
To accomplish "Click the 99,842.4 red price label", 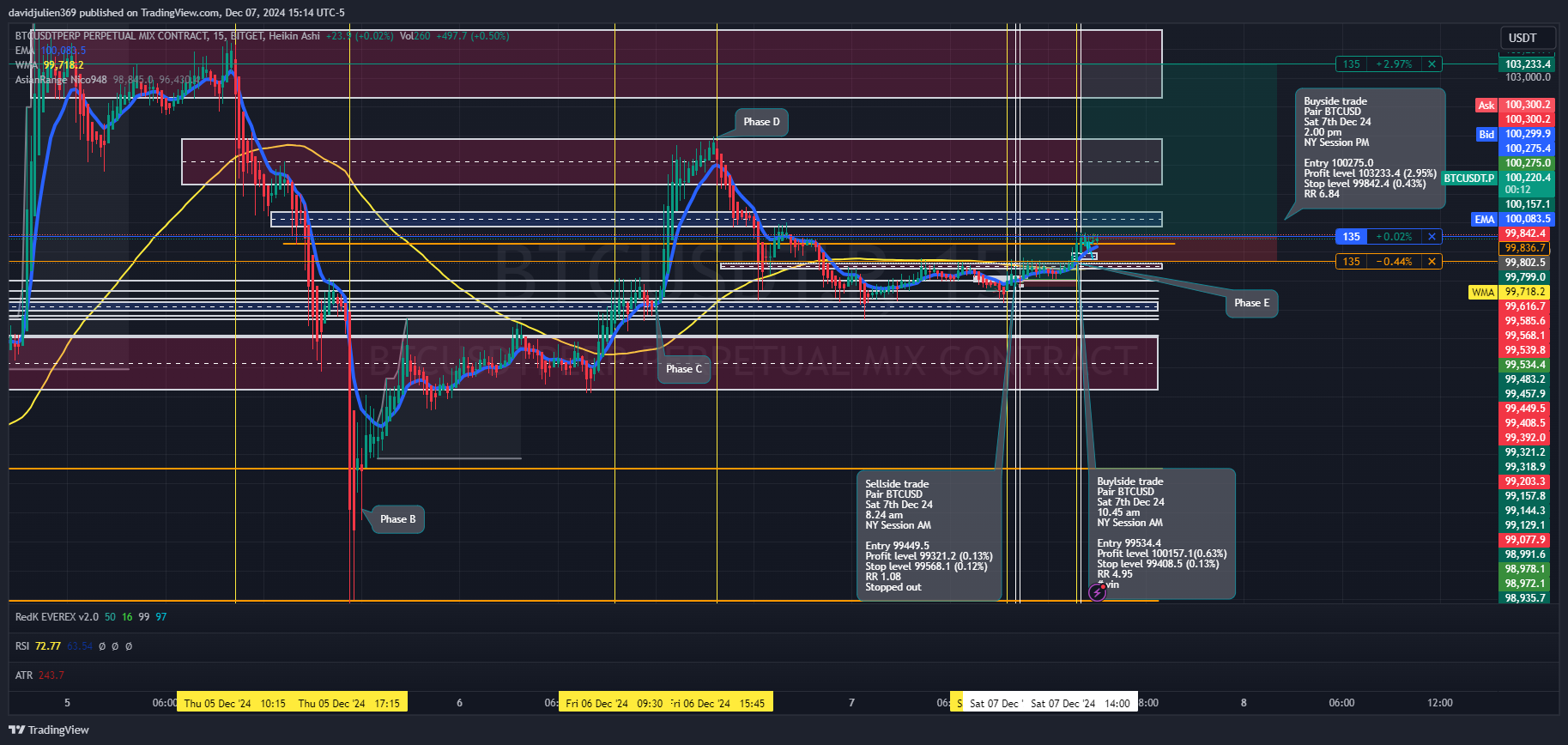I will (1525, 233).
